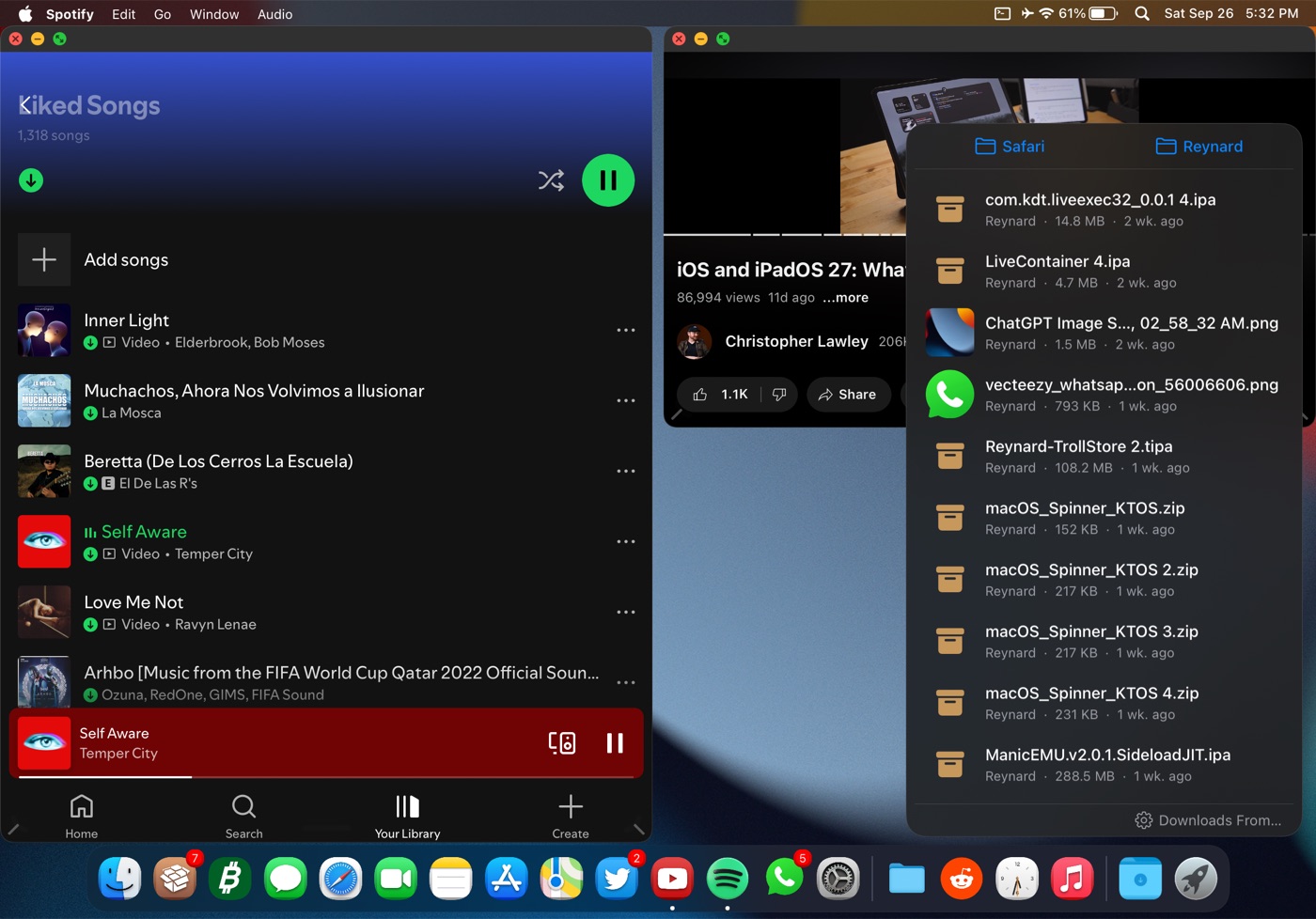Screen dimensions: 1316x919
Task: Open the Downloads From settings
Action: (1208, 820)
